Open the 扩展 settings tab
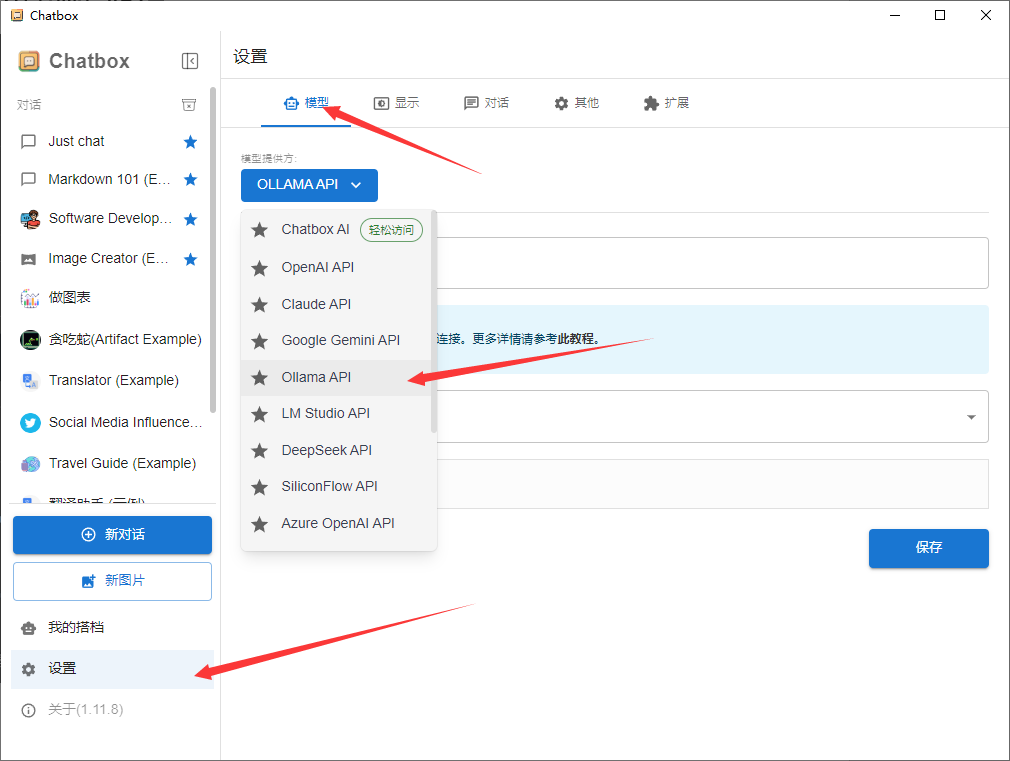 666,103
